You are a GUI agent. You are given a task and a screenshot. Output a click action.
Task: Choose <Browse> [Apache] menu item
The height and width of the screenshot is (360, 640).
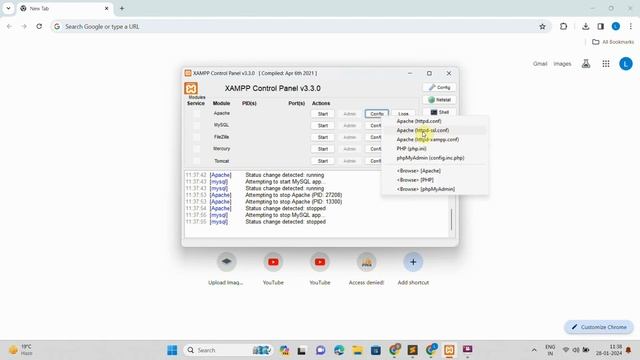click(418, 171)
